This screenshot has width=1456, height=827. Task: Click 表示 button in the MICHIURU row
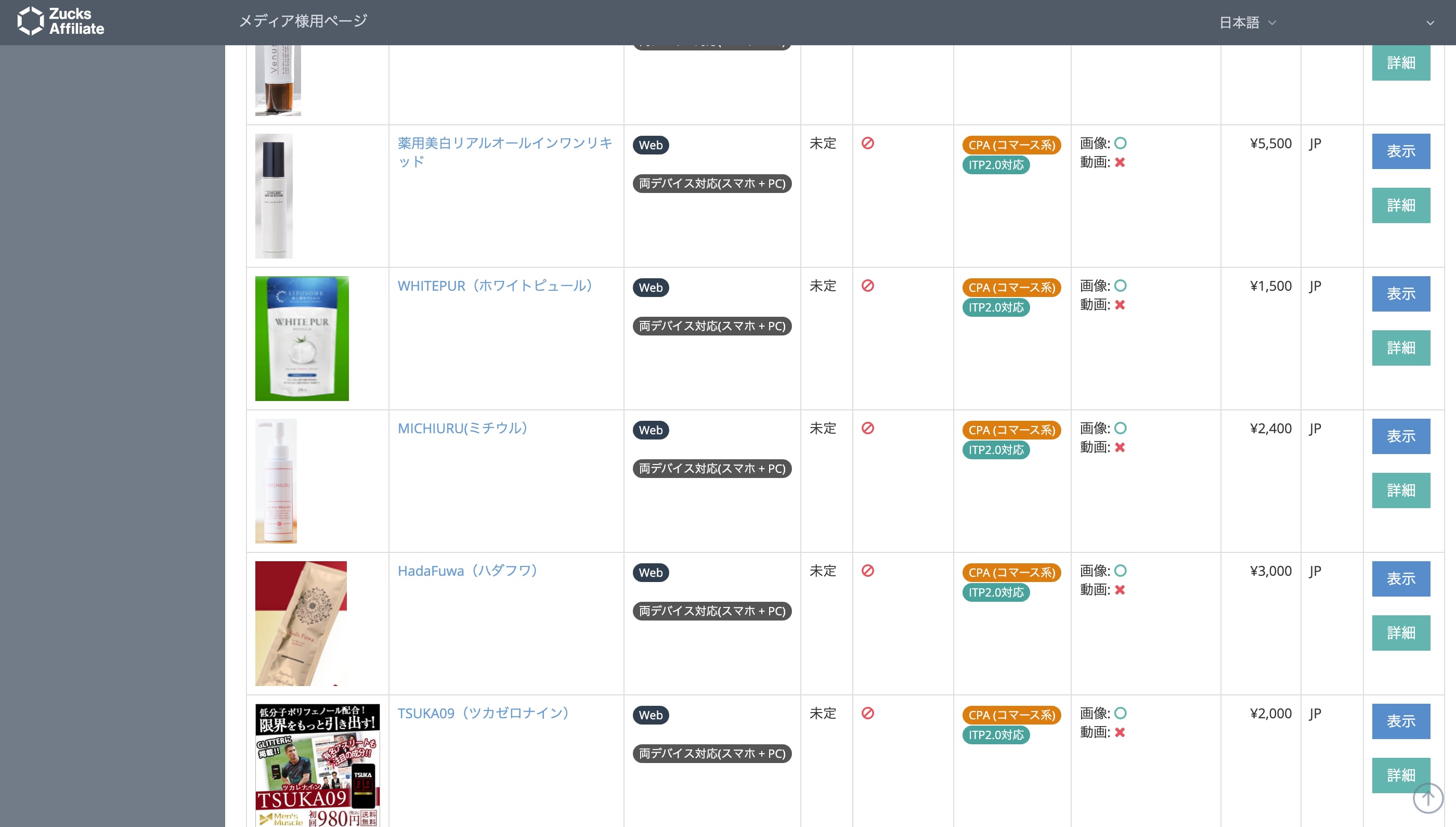[x=1401, y=437]
